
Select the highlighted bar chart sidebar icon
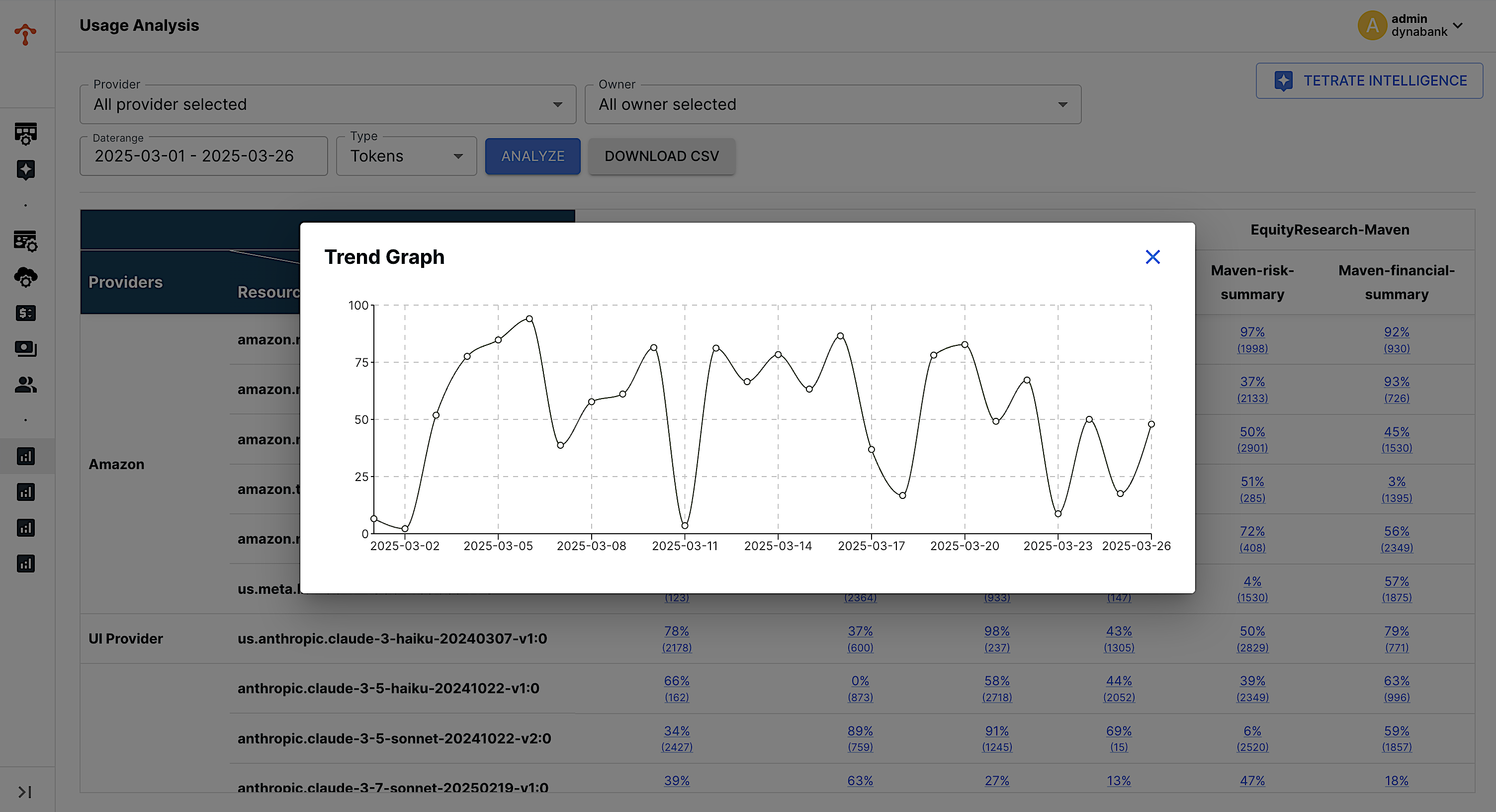(x=25, y=456)
